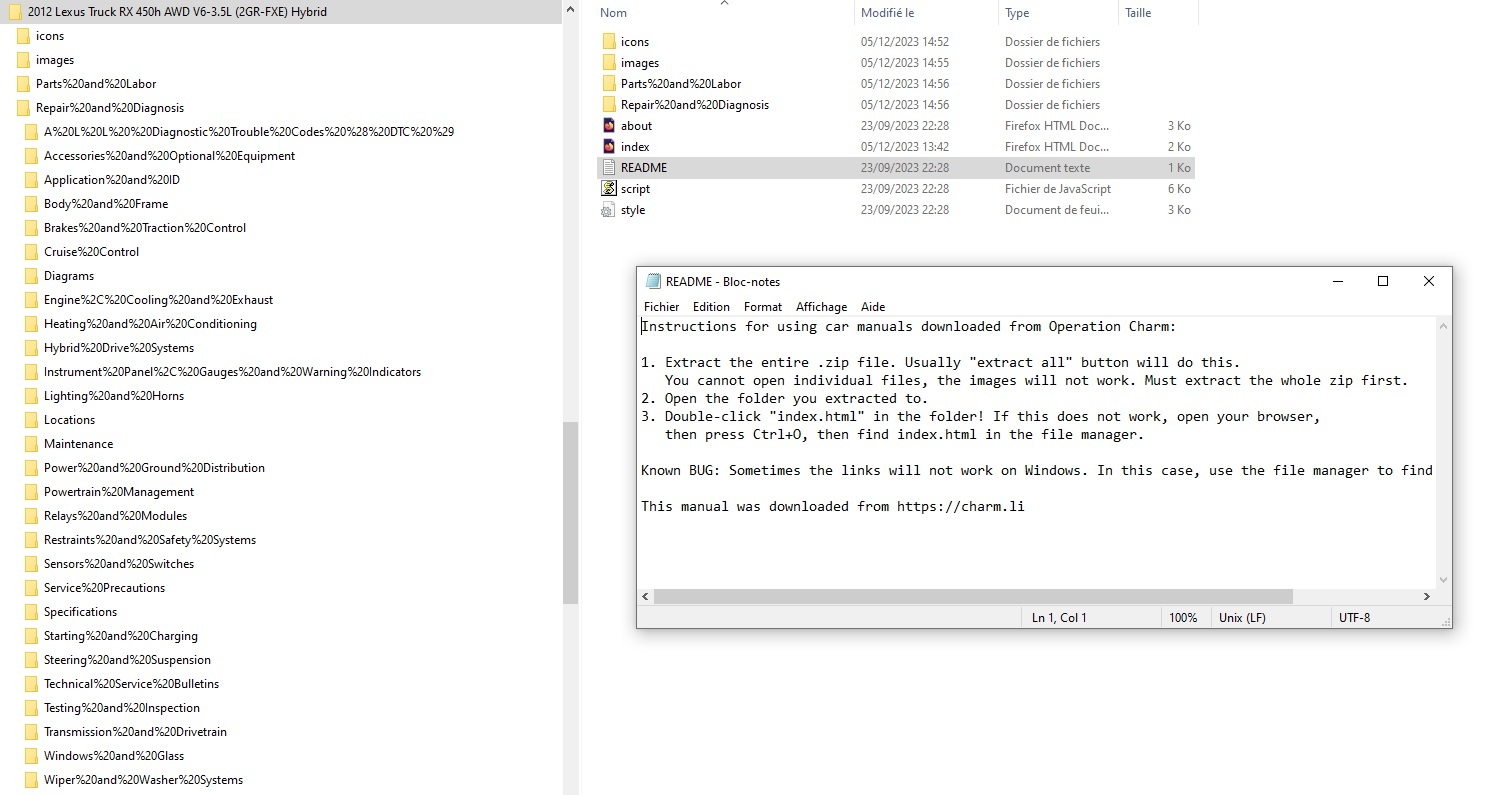Click Notepad horizontal scrollbar right arrow
The image size is (1507, 795).
pyautogui.click(x=1426, y=596)
